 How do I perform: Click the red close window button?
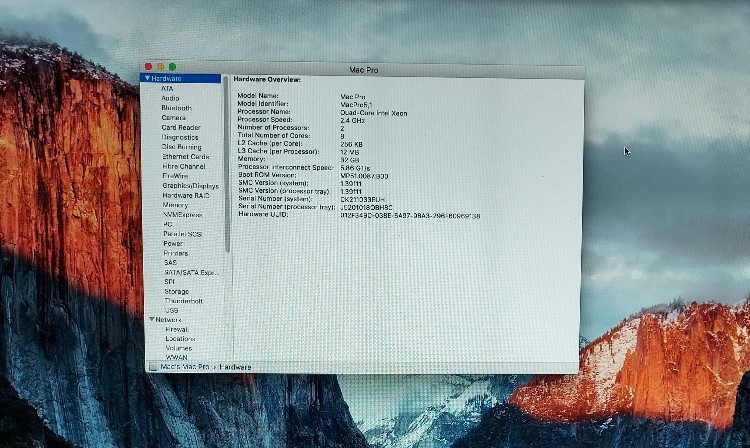(x=148, y=66)
